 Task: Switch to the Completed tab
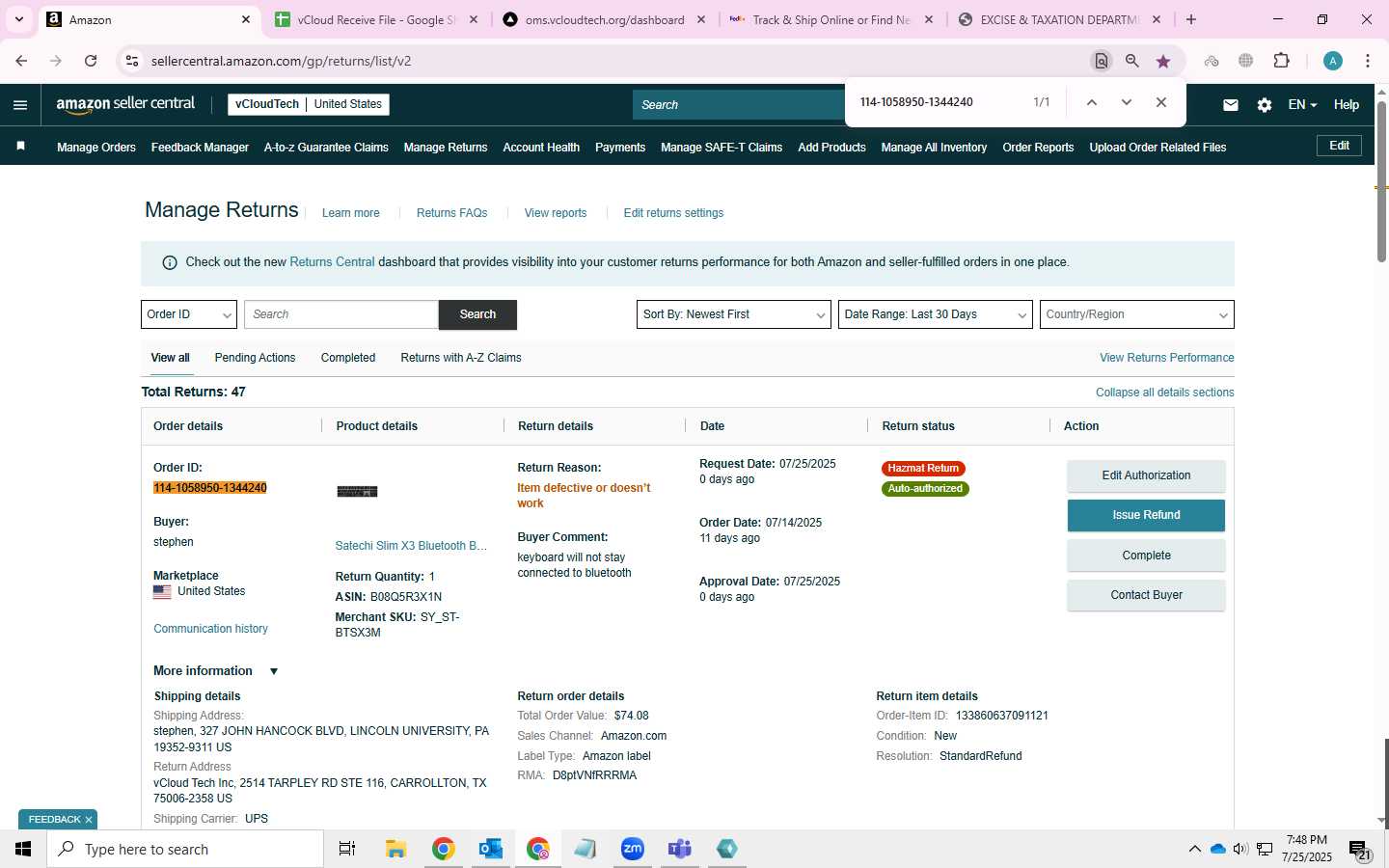pos(348,358)
